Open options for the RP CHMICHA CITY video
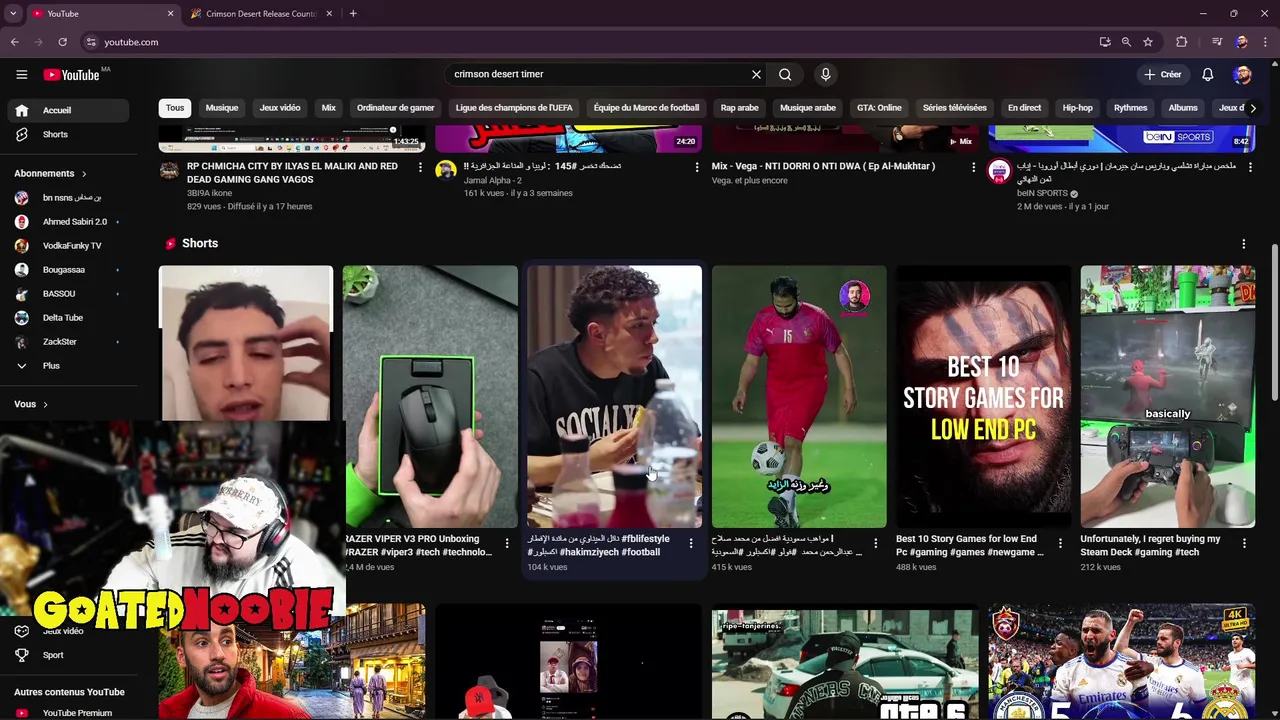Viewport: 1280px width, 720px height. [420, 167]
